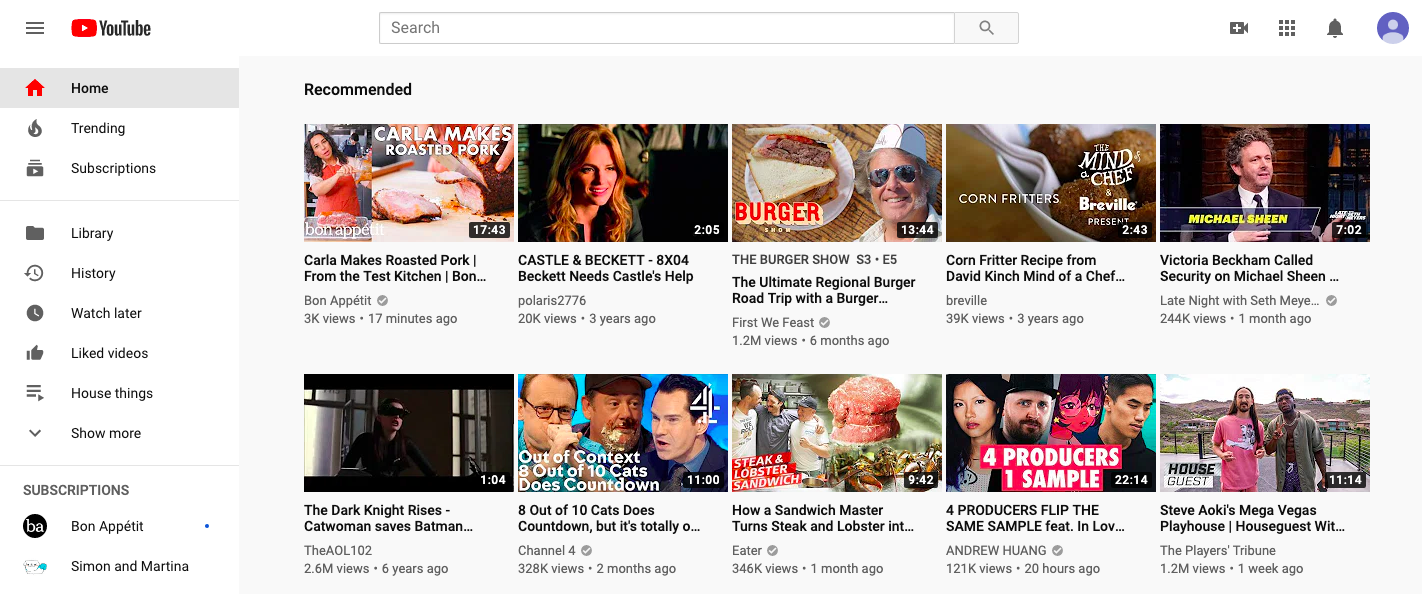The height and width of the screenshot is (594, 1422).
Task: Open the Steve Aoki House Guest thumbnail
Action: click(x=1265, y=433)
